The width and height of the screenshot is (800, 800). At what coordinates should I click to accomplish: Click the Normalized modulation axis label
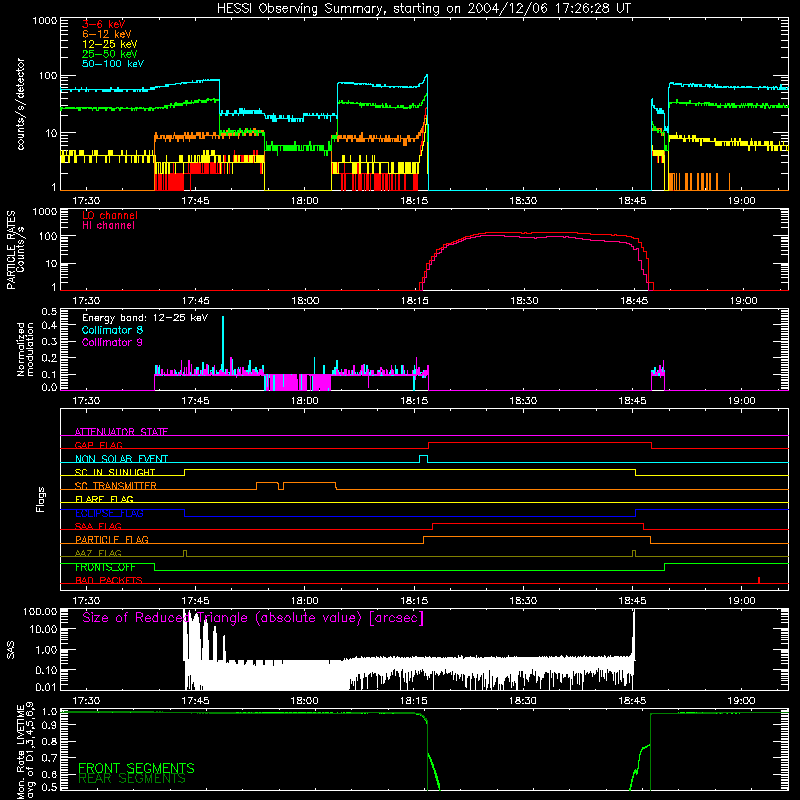click(25, 349)
